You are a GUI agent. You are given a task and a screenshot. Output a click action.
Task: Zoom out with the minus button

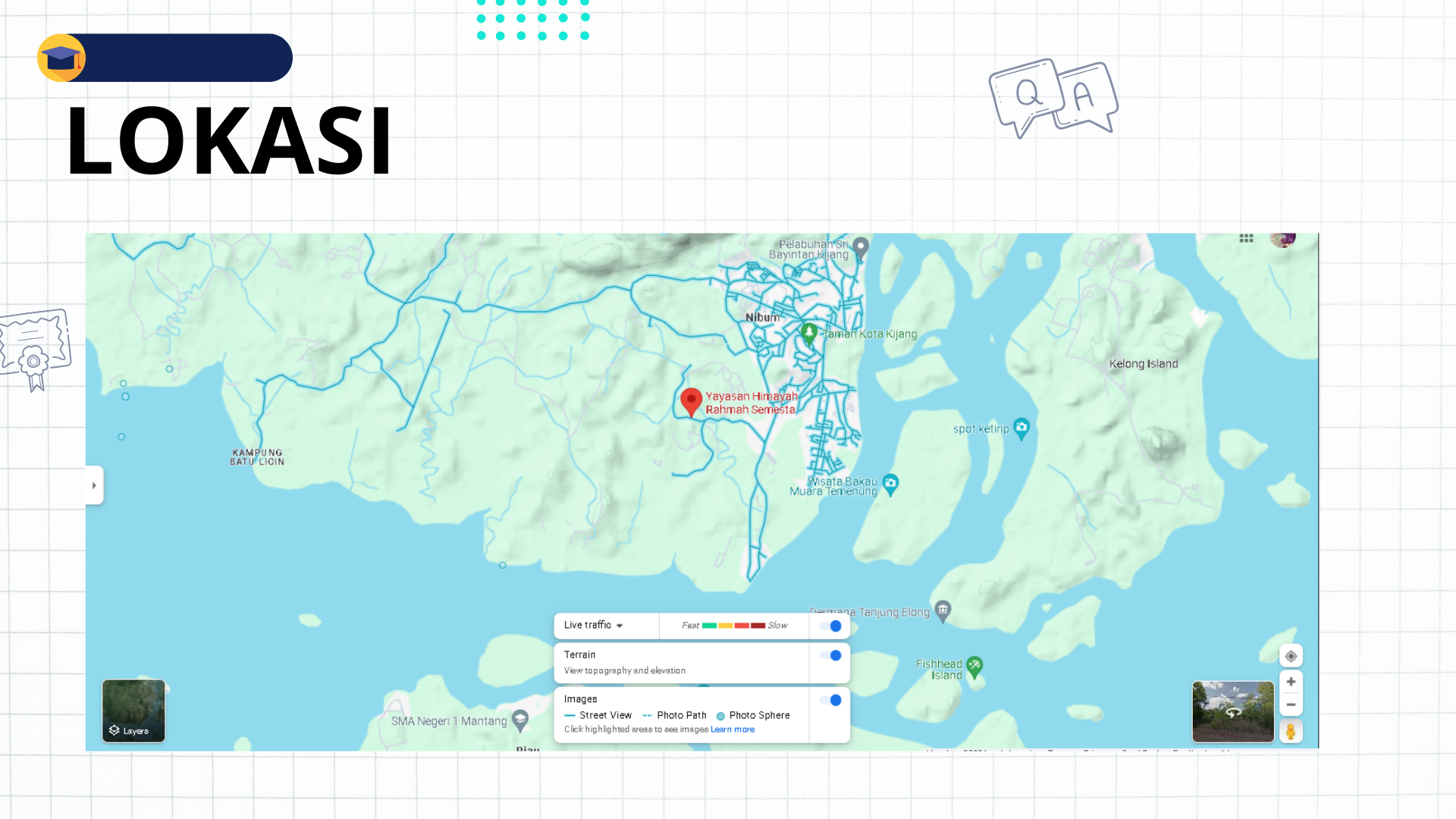coord(1291,704)
